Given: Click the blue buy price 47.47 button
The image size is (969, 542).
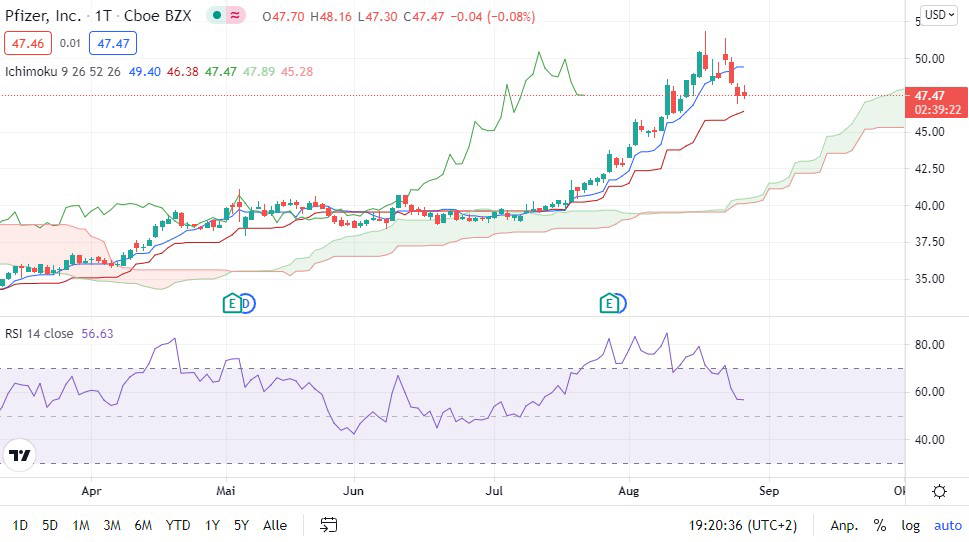Looking at the screenshot, I should click(x=113, y=43).
